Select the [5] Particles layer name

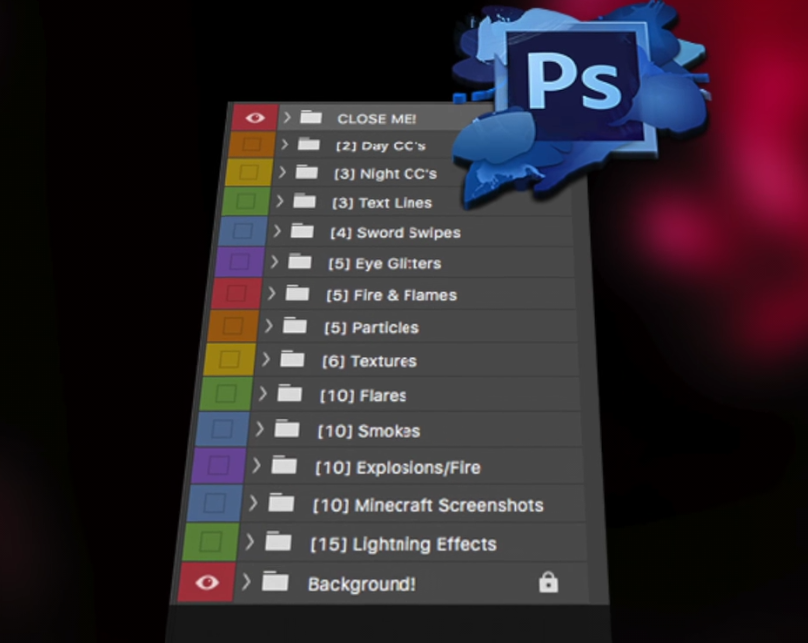(372, 328)
